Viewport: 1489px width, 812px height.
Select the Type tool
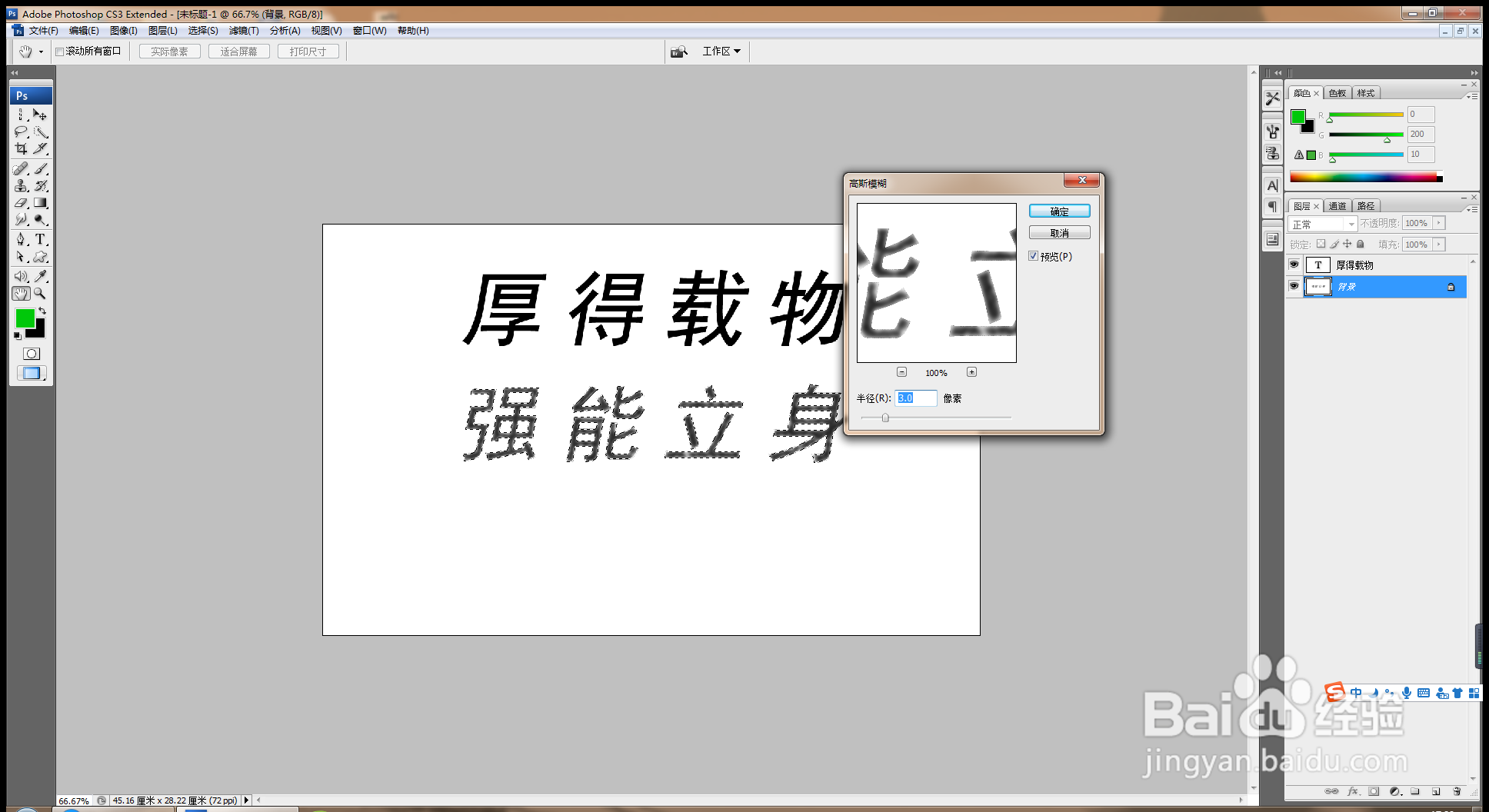pyautogui.click(x=40, y=239)
